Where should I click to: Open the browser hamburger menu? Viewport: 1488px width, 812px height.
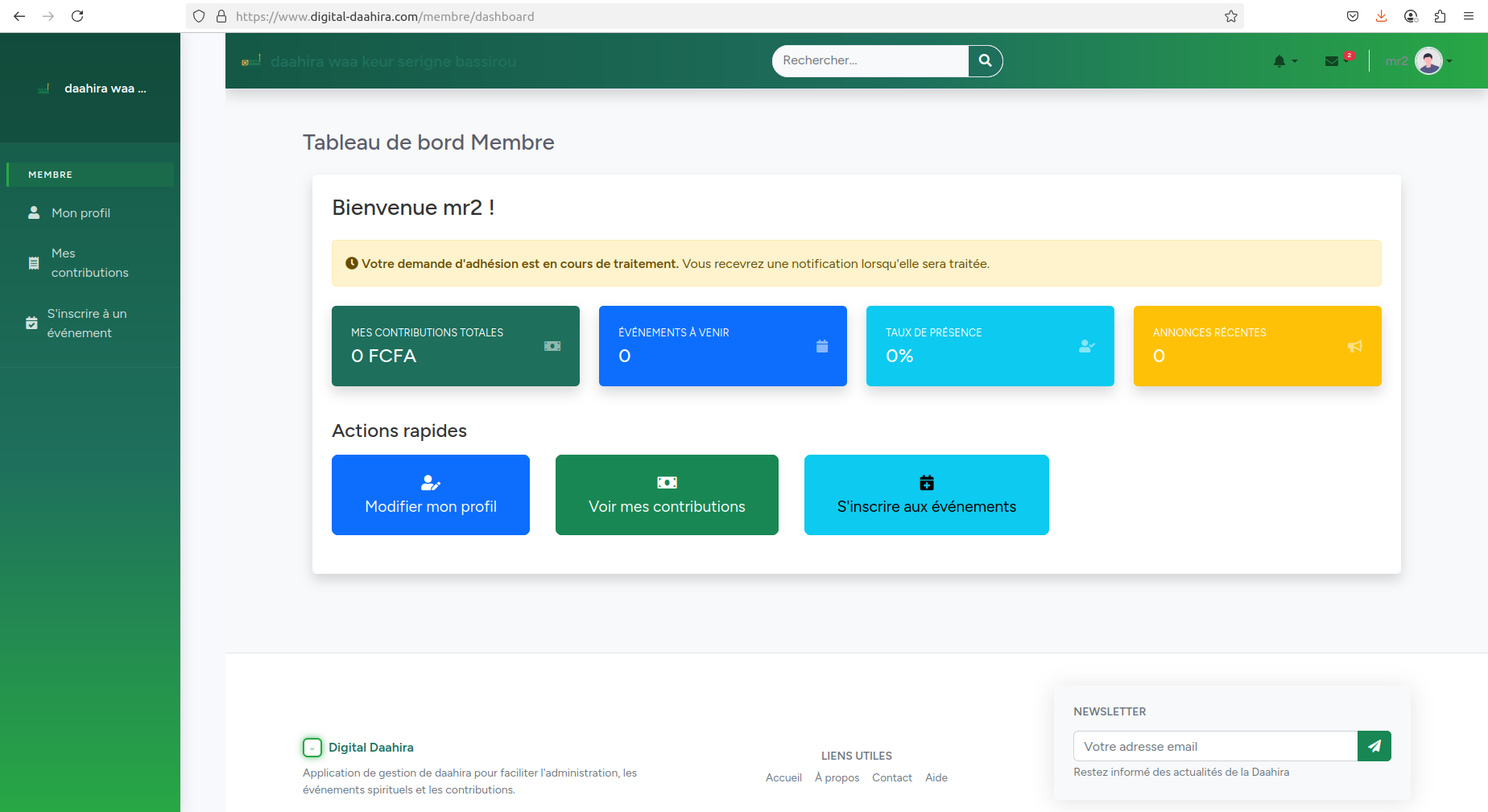tap(1469, 16)
